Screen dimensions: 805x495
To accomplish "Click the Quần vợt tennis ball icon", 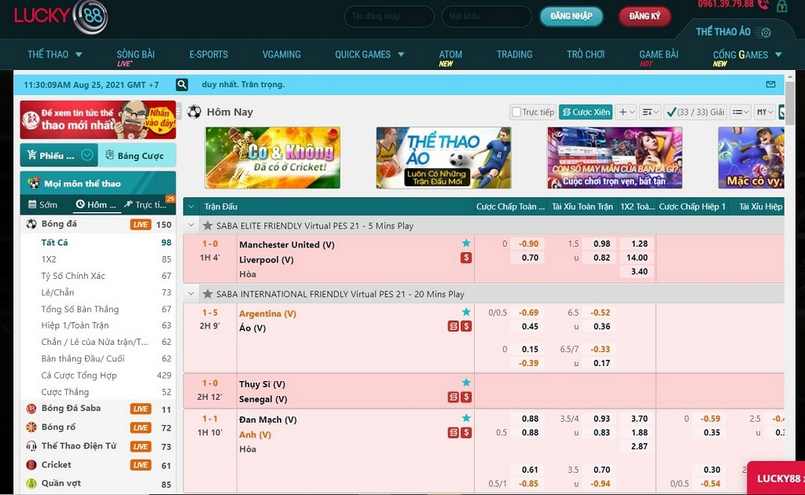I will [31, 483].
